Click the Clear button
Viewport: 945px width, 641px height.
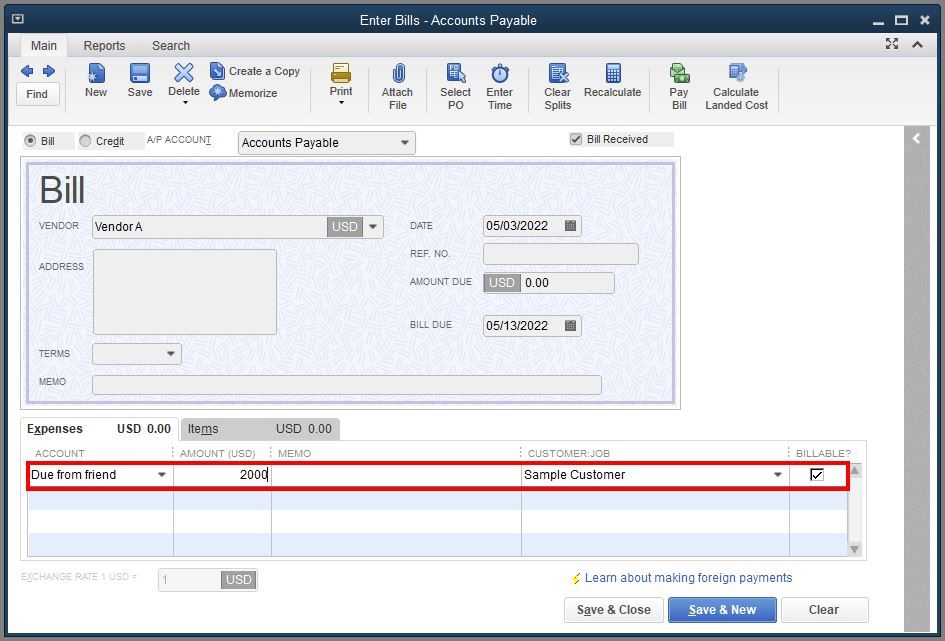click(824, 610)
